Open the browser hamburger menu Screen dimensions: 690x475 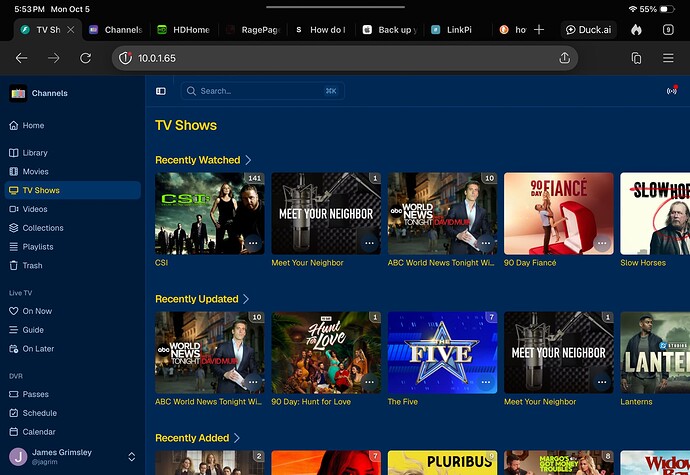(668, 58)
